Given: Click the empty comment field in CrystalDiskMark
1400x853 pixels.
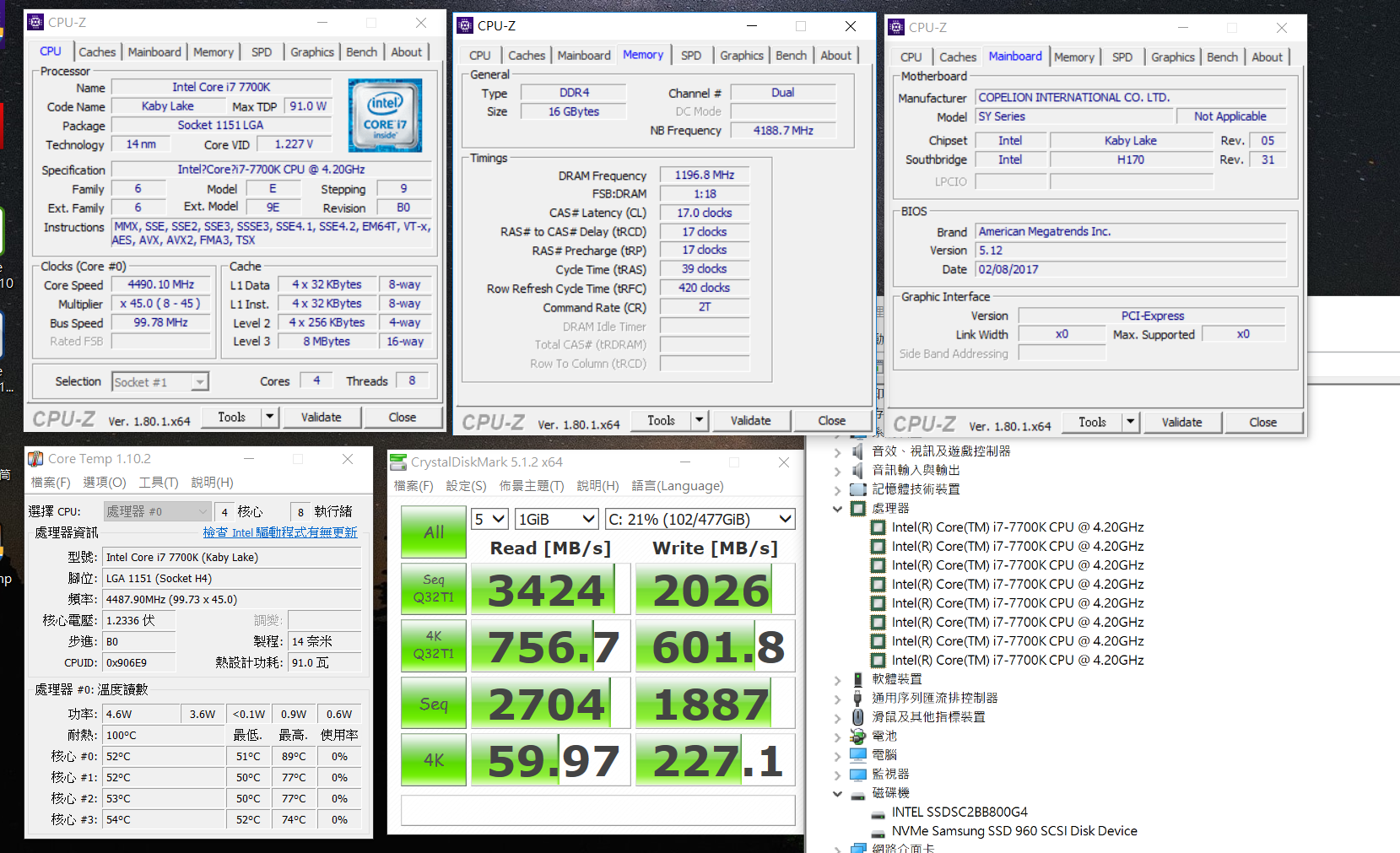Looking at the screenshot, I should pos(598,810).
